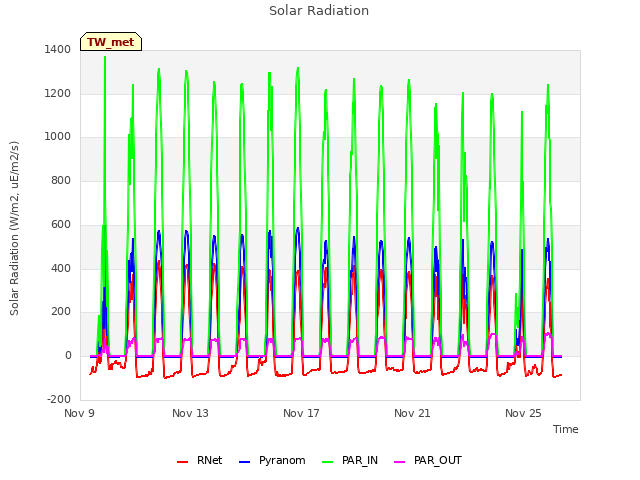Viewport: 640px width, 480px height.
Task: Click the tallest green PAR_IN peak near 1400
Action: 105,57
